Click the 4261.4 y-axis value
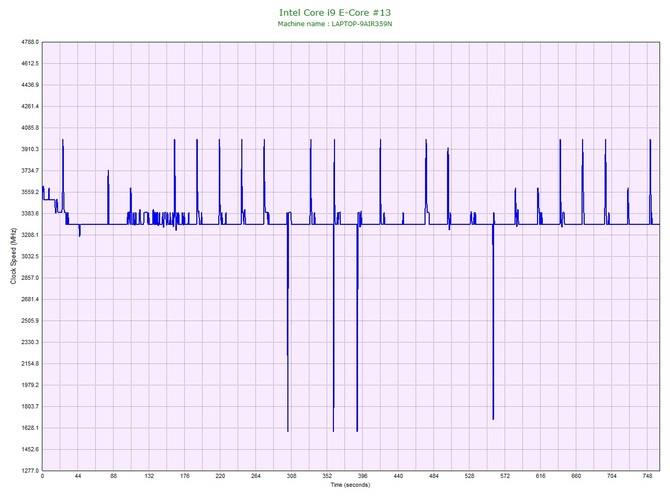Screen dimensions: 670x502 tap(30, 106)
